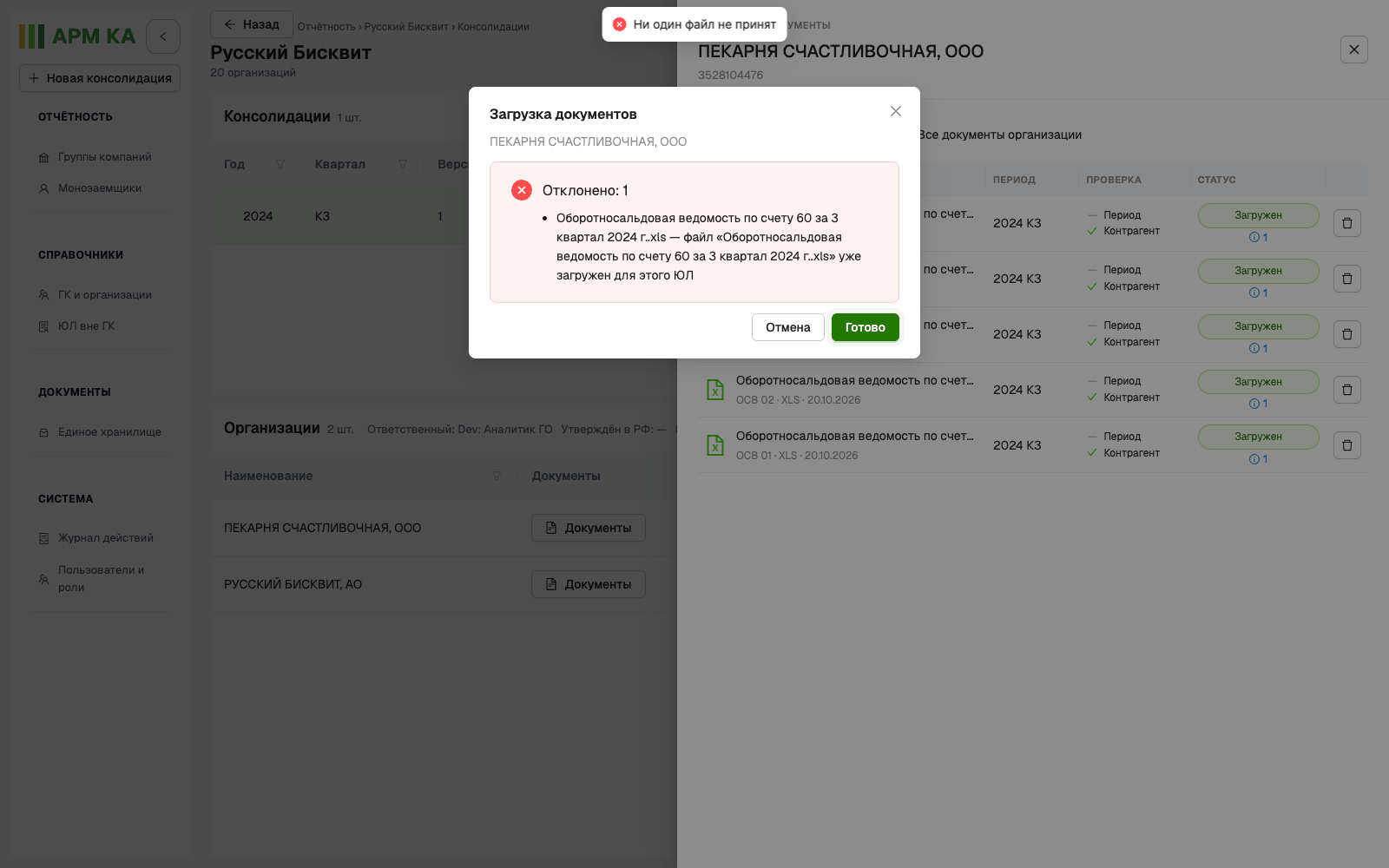Click the ОСВ 02 Excel file icon
Image resolution: width=1389 pixels, height=868 pixels.
pos(715,390)
